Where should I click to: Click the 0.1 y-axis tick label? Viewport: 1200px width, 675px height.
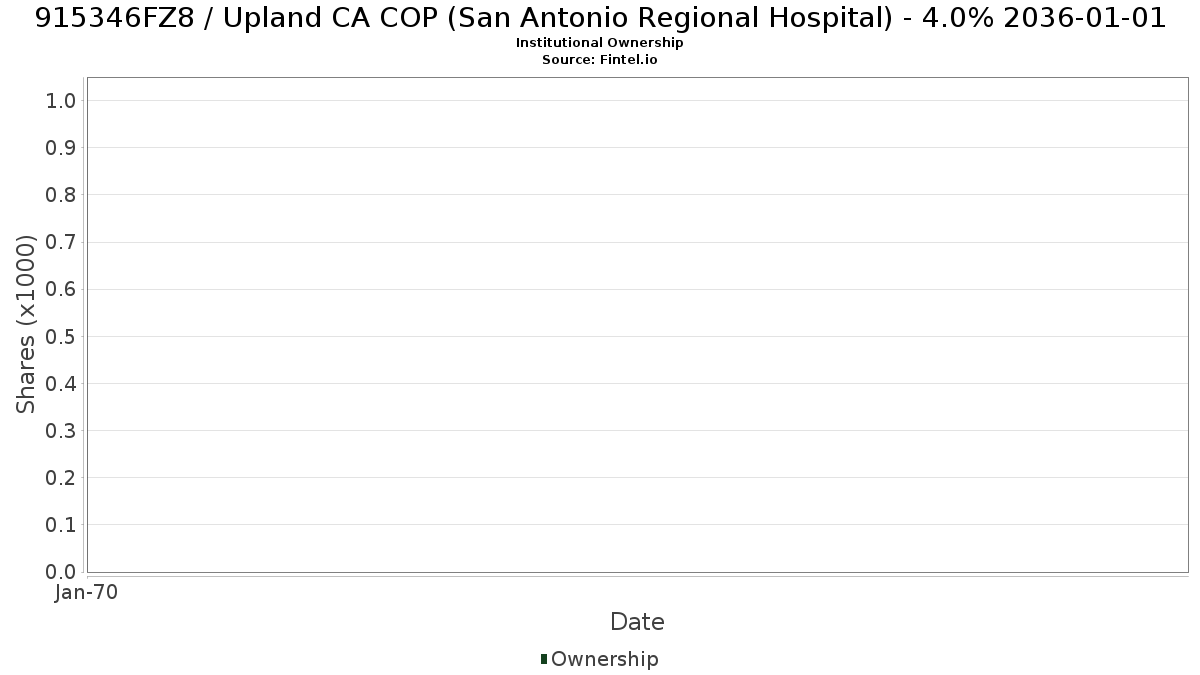pos(61,524)
